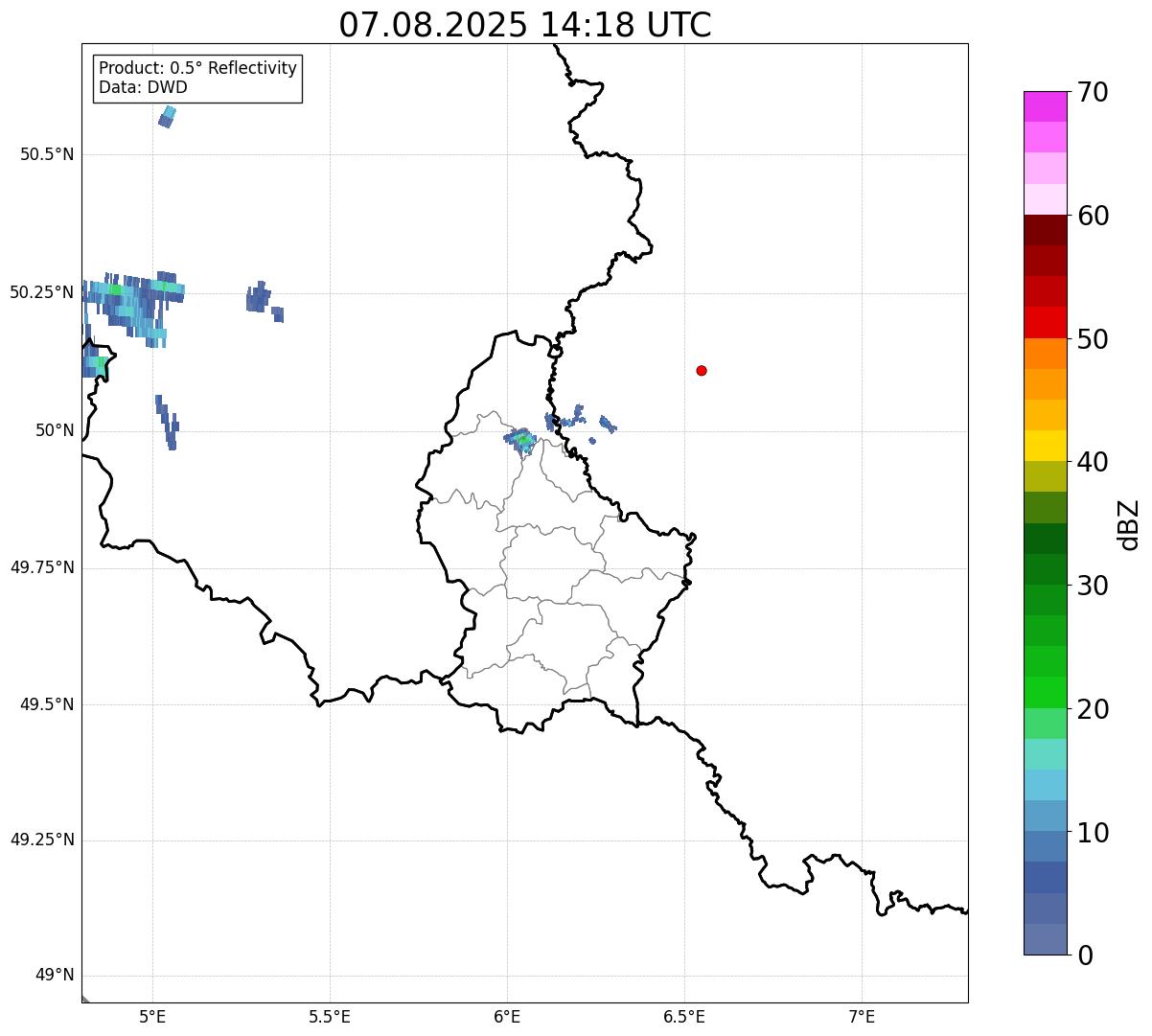Click the Product: 0.5° Reflectivity label
The height and width of the screenshot is (1036, 1152).
pyautogui.click(x=197, y=68)
